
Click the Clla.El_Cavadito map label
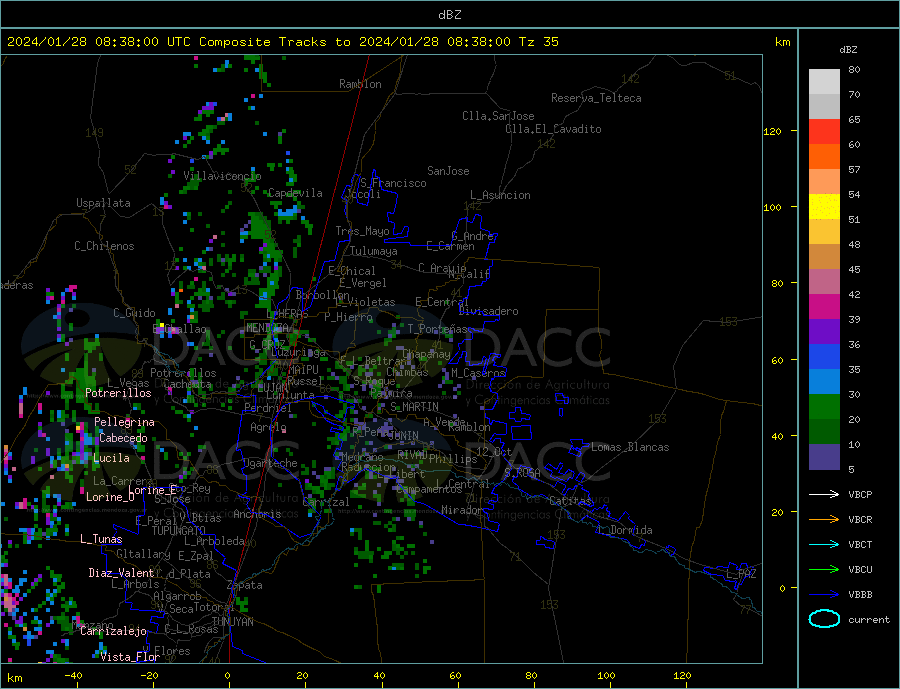click(553, 129)
